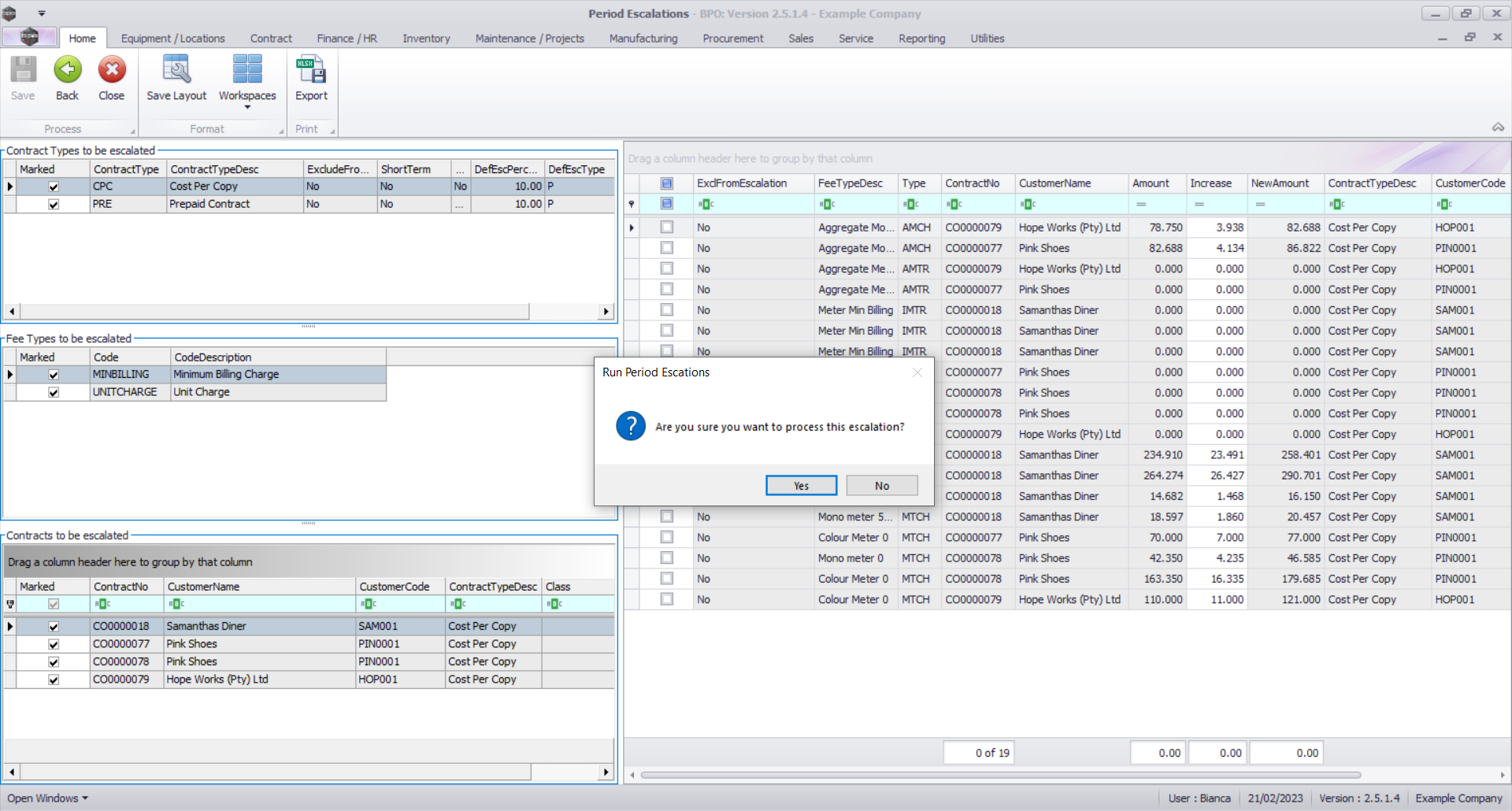The height and width of the screenshot is (811, 1512).
Task: Collapse the ribbon using the chevron icon
Action: pos(1498,128)
